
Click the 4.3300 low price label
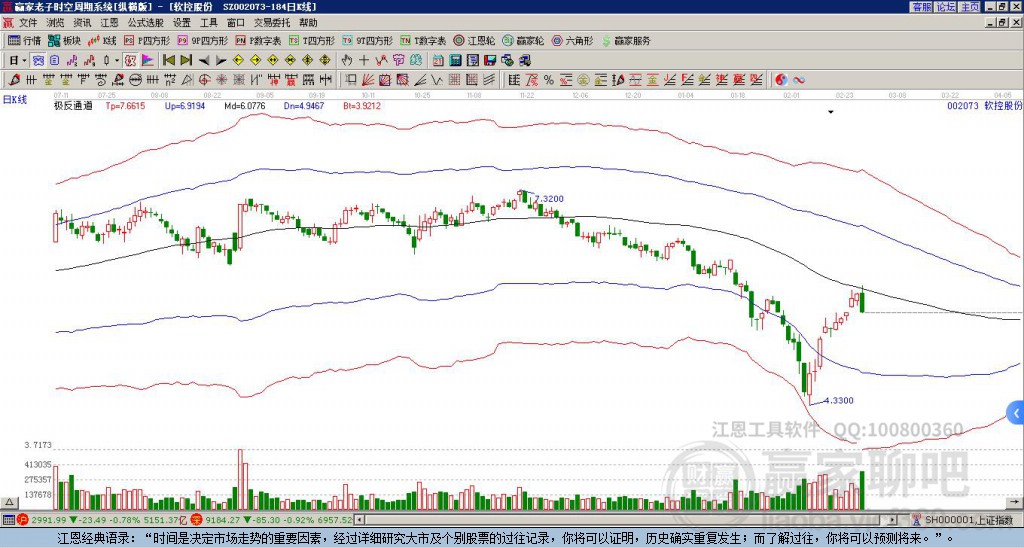coord(839,400)
